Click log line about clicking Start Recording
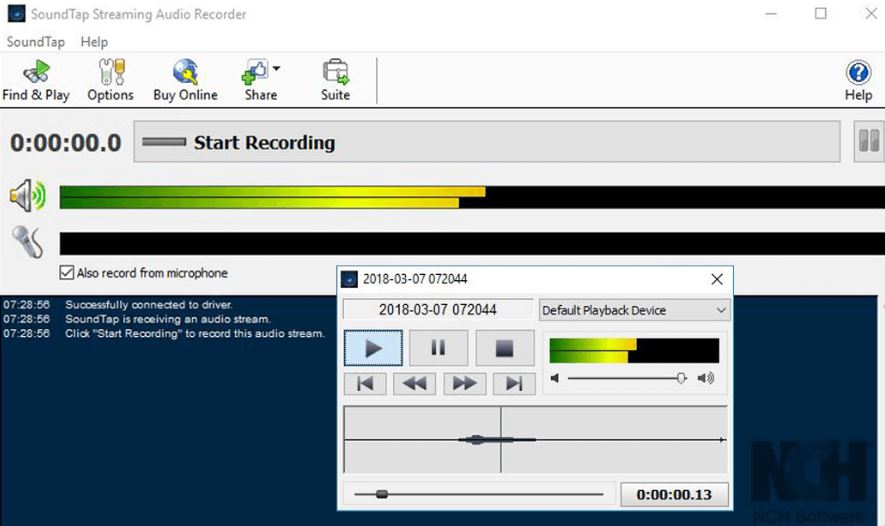885x526 pixels. (195, 334)
